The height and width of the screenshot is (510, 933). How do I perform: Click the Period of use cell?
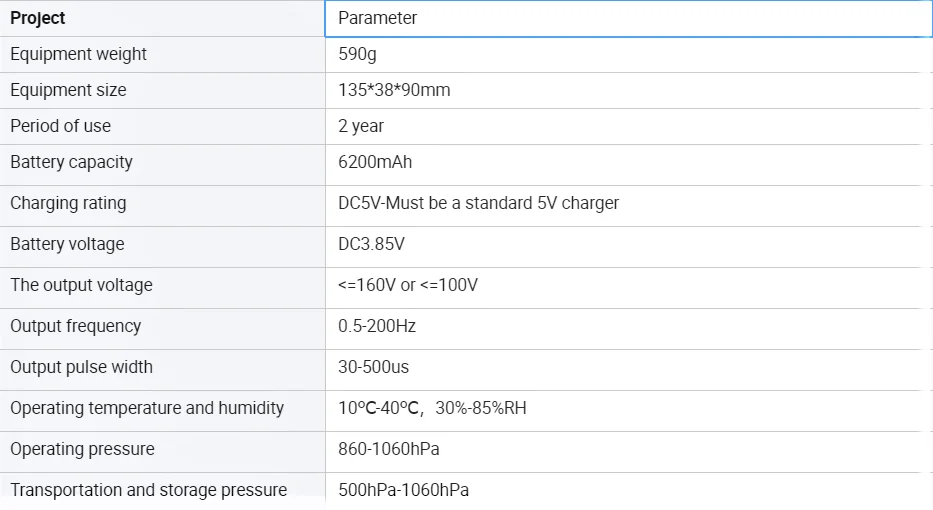[162, 126]
